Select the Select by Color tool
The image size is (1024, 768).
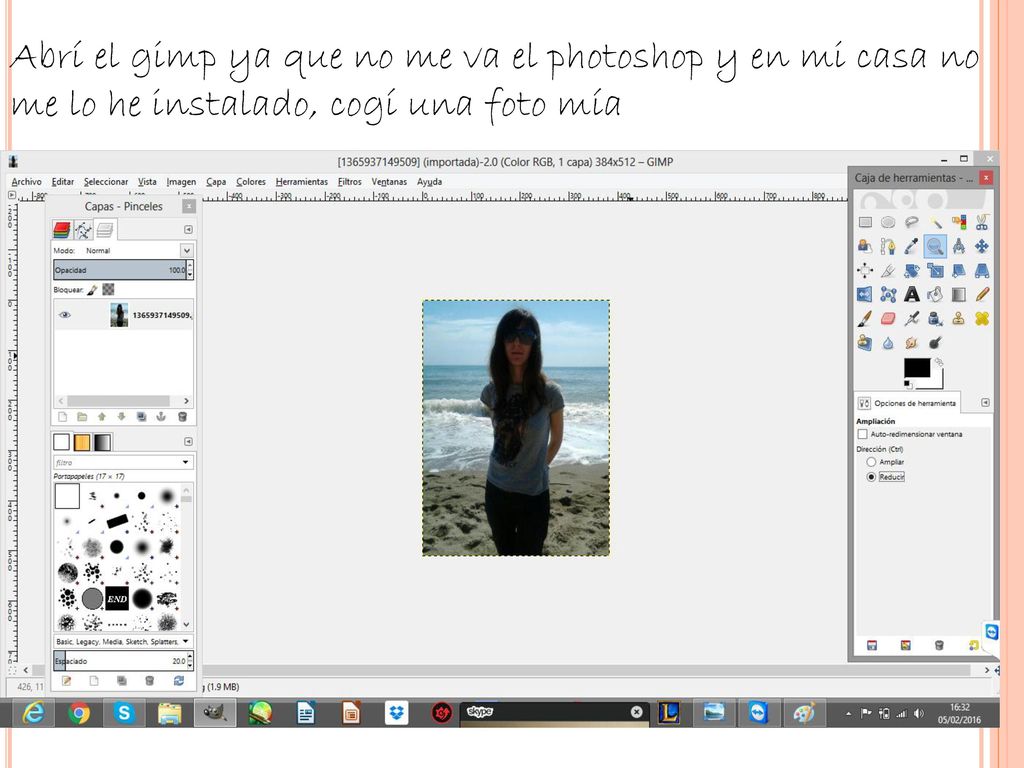[959, 223]
